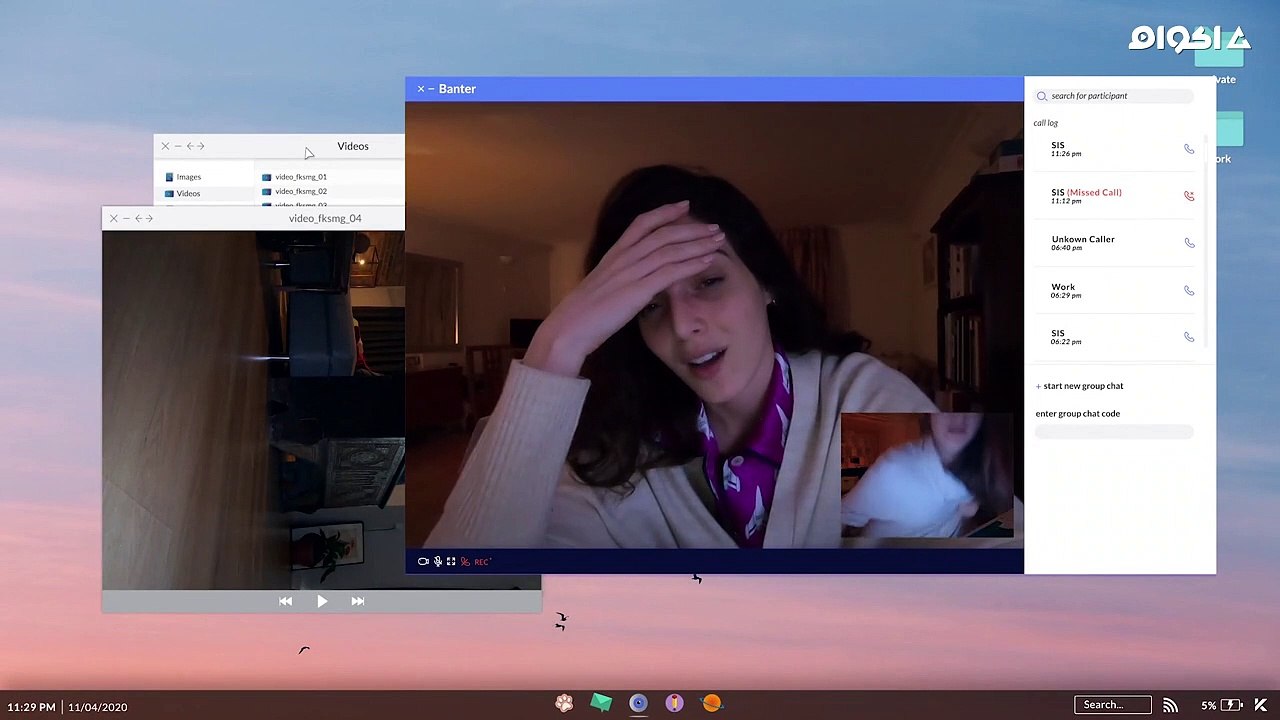Viewport: 1280px width, 720px height.
Task: Launch the pencil app in the dock
Action: coord(675,703)
